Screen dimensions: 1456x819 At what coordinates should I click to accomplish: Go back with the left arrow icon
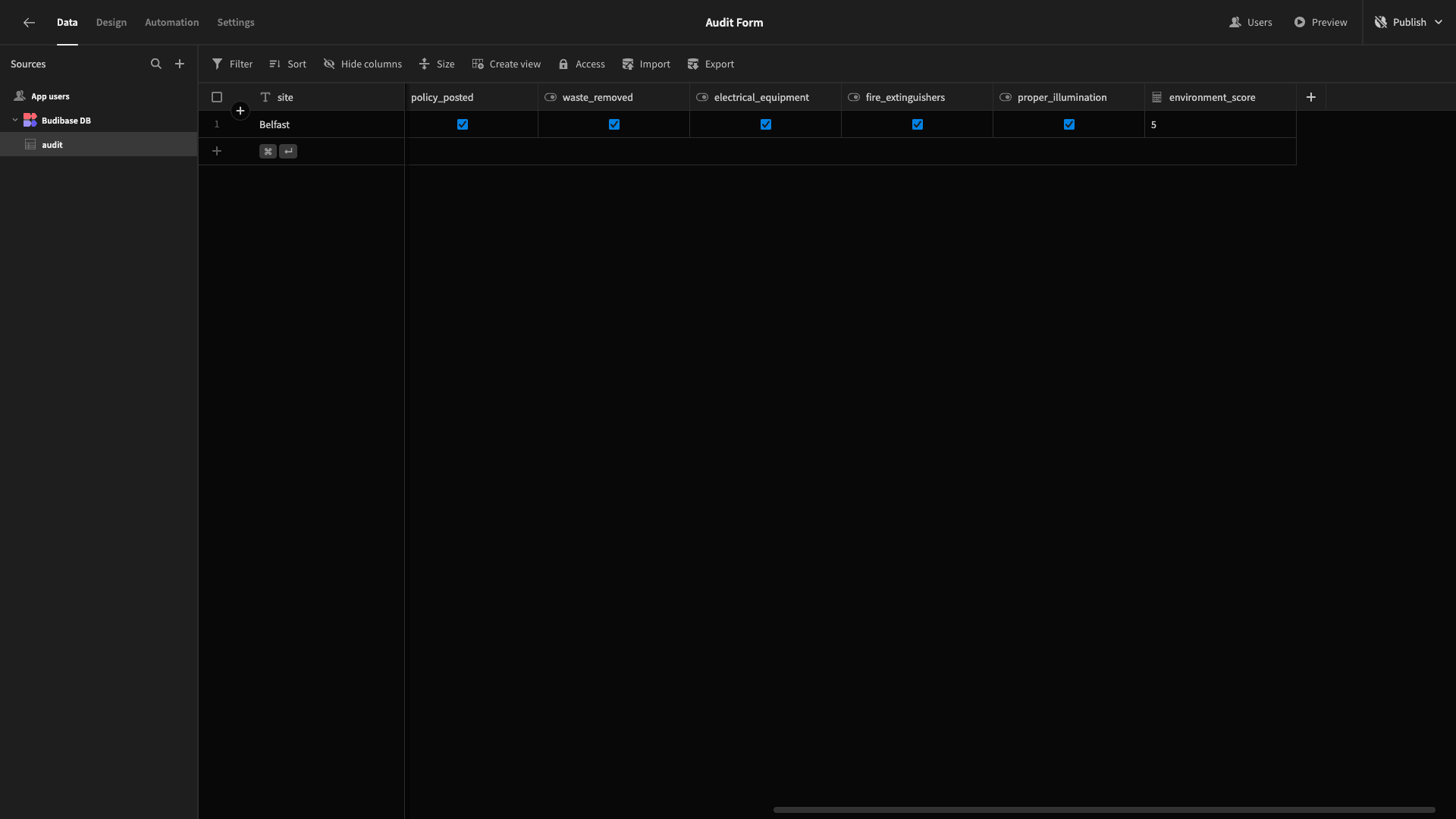(29, 23)
